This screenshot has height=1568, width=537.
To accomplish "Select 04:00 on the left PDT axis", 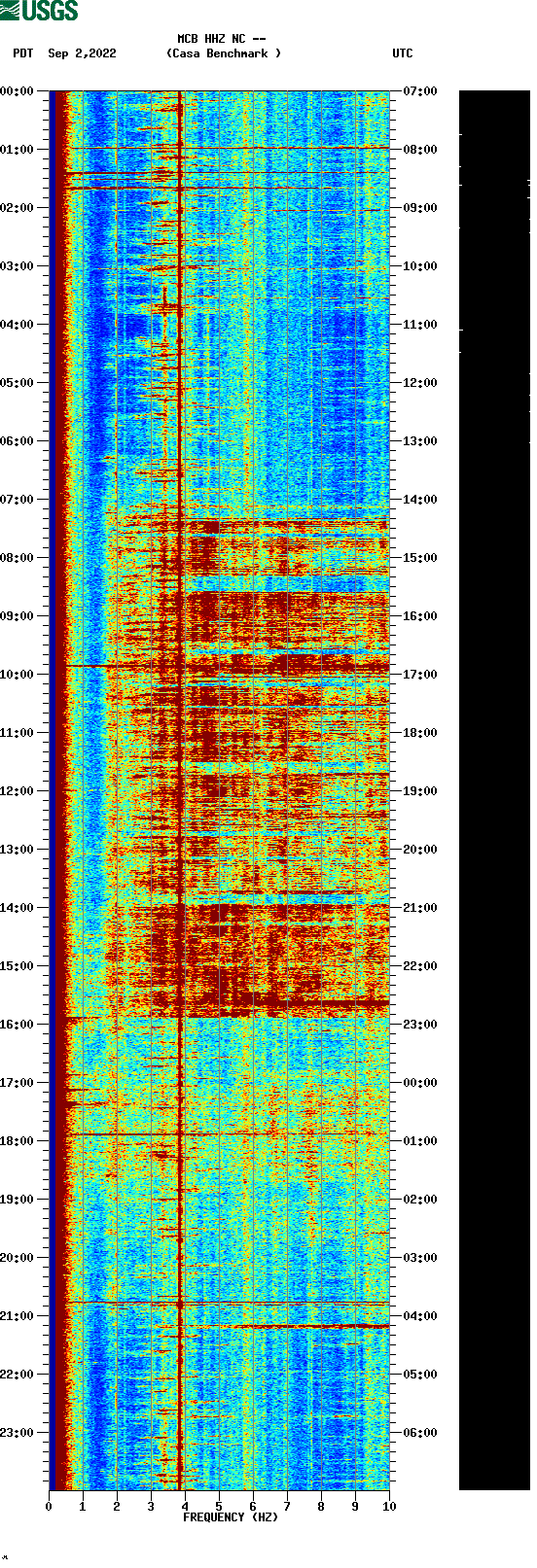I will [x=18, y=325].
